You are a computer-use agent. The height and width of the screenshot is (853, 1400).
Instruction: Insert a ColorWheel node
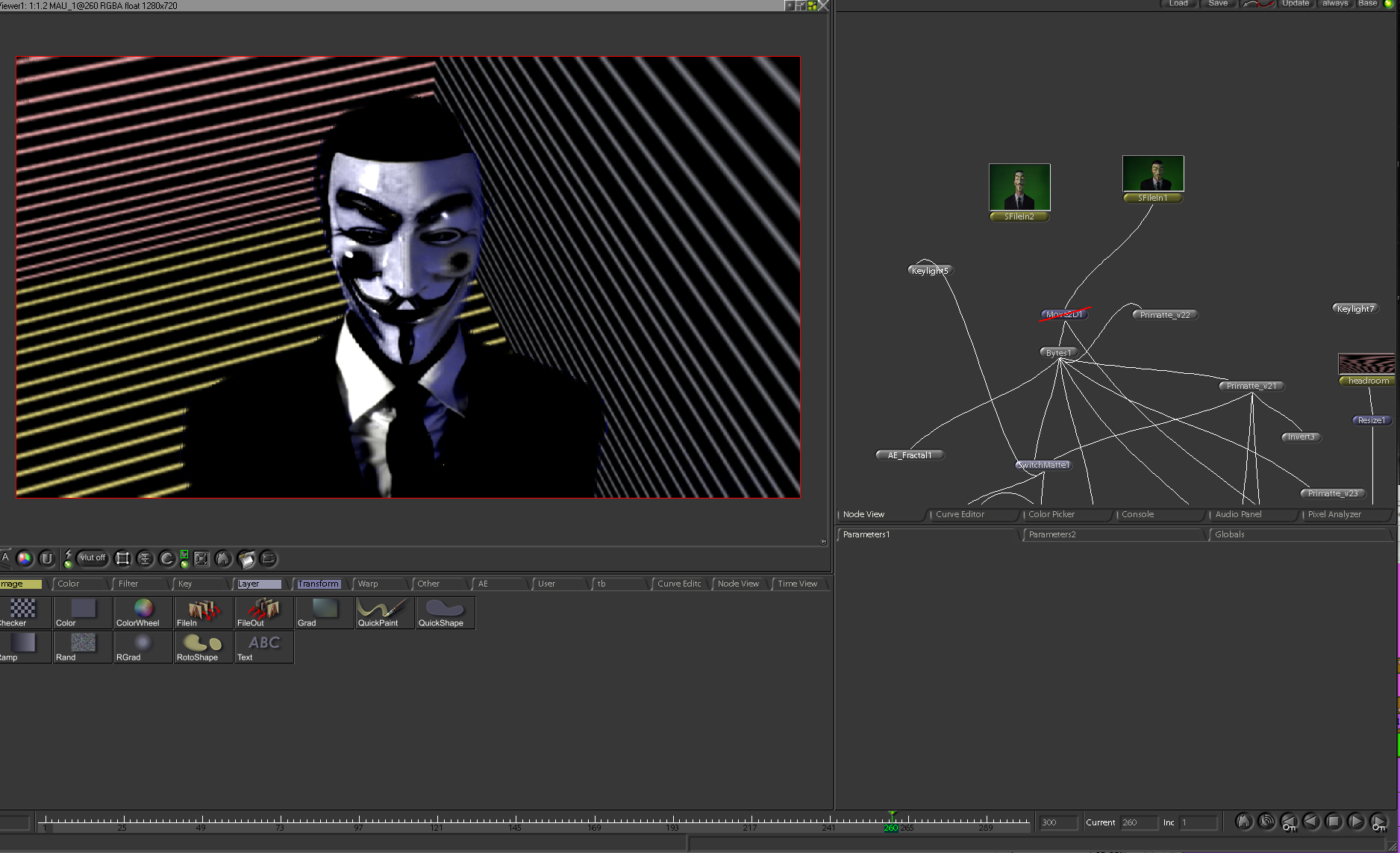143,613
